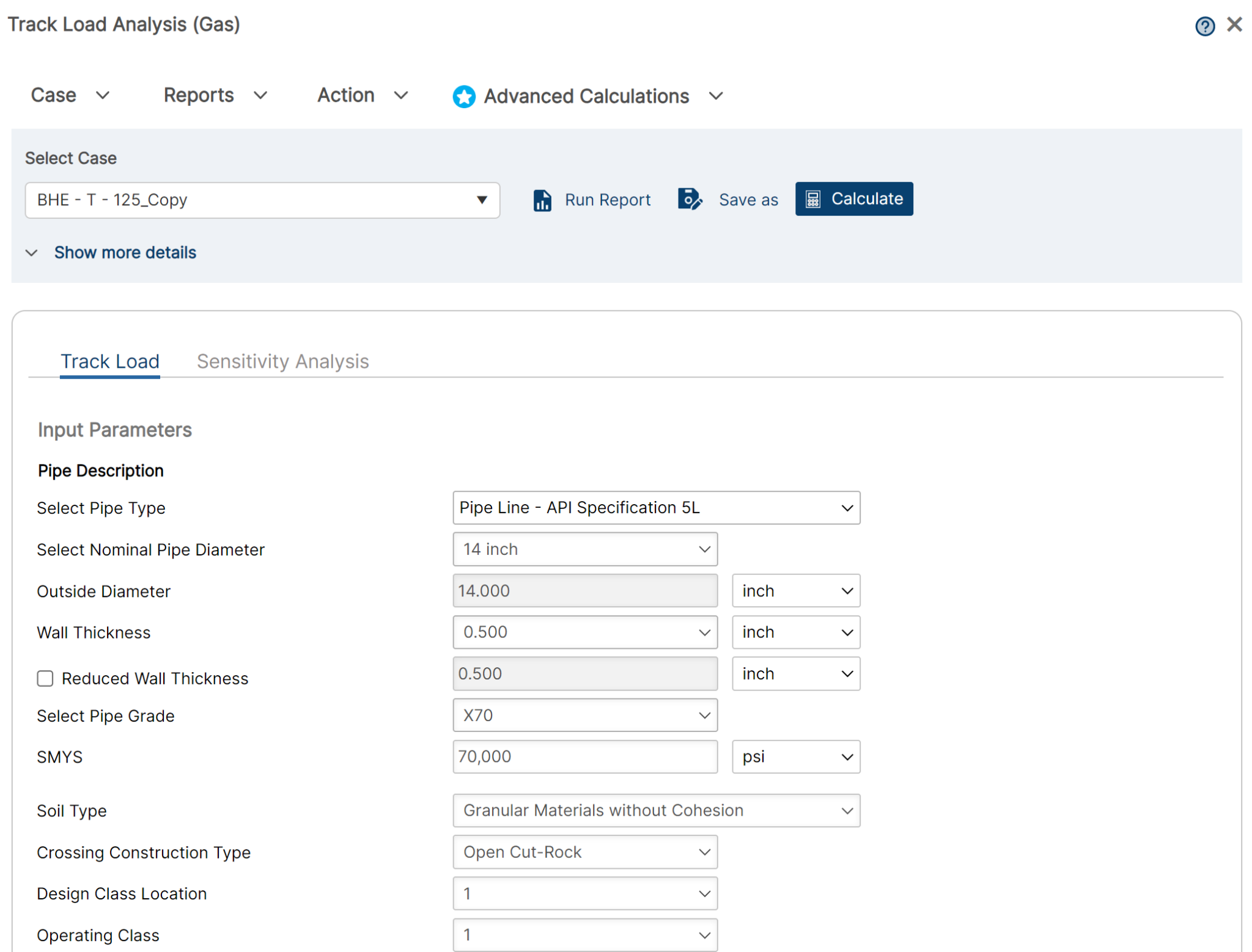
Task: Open the SMYS psi unit dropdown
Action: click(796, 756)
